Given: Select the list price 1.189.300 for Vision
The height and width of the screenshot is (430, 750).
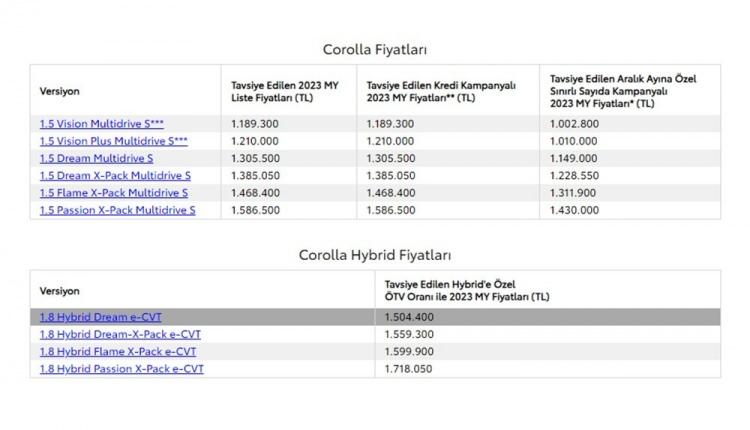Looking at the screenshot, I should pos(254,124).
